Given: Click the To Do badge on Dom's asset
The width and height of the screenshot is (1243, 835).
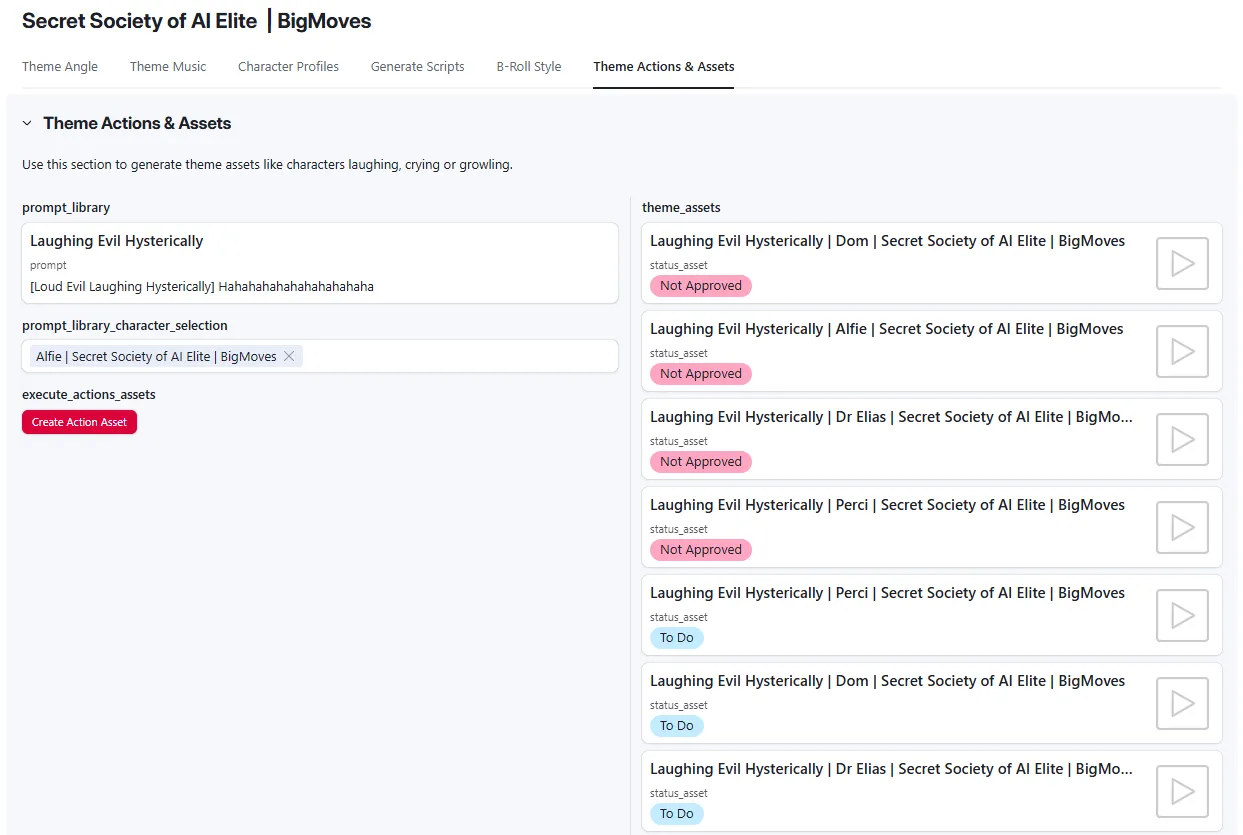Looking at the screenshot, I should 676,726.
